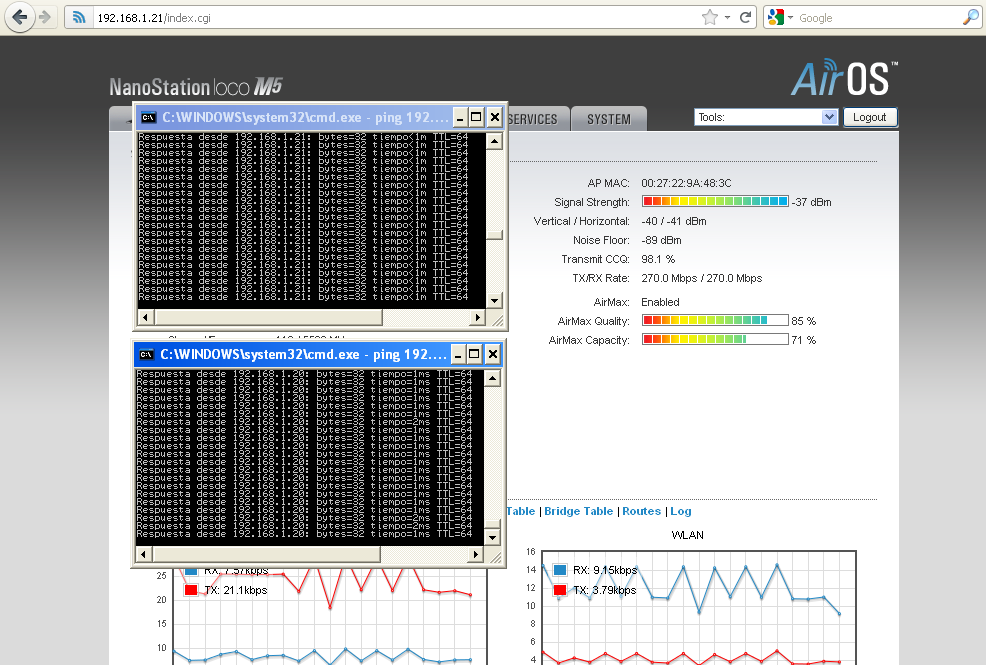Expand the search engine selector arrow
This screenshot has width=986, height=665.
[790, 18]
